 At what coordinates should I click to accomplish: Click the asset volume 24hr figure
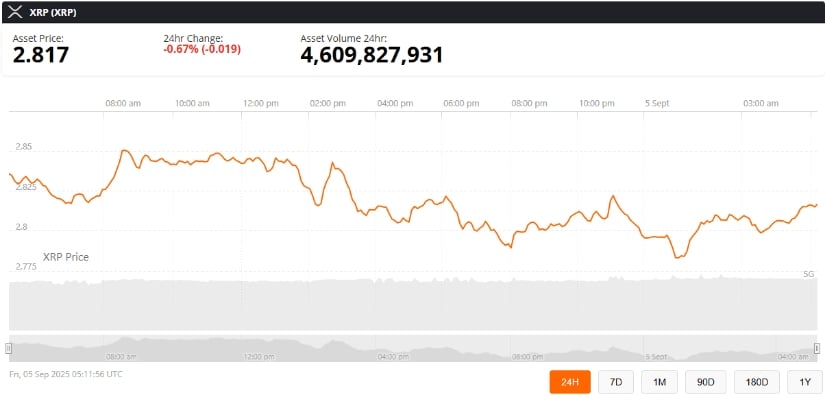[371, 55]
